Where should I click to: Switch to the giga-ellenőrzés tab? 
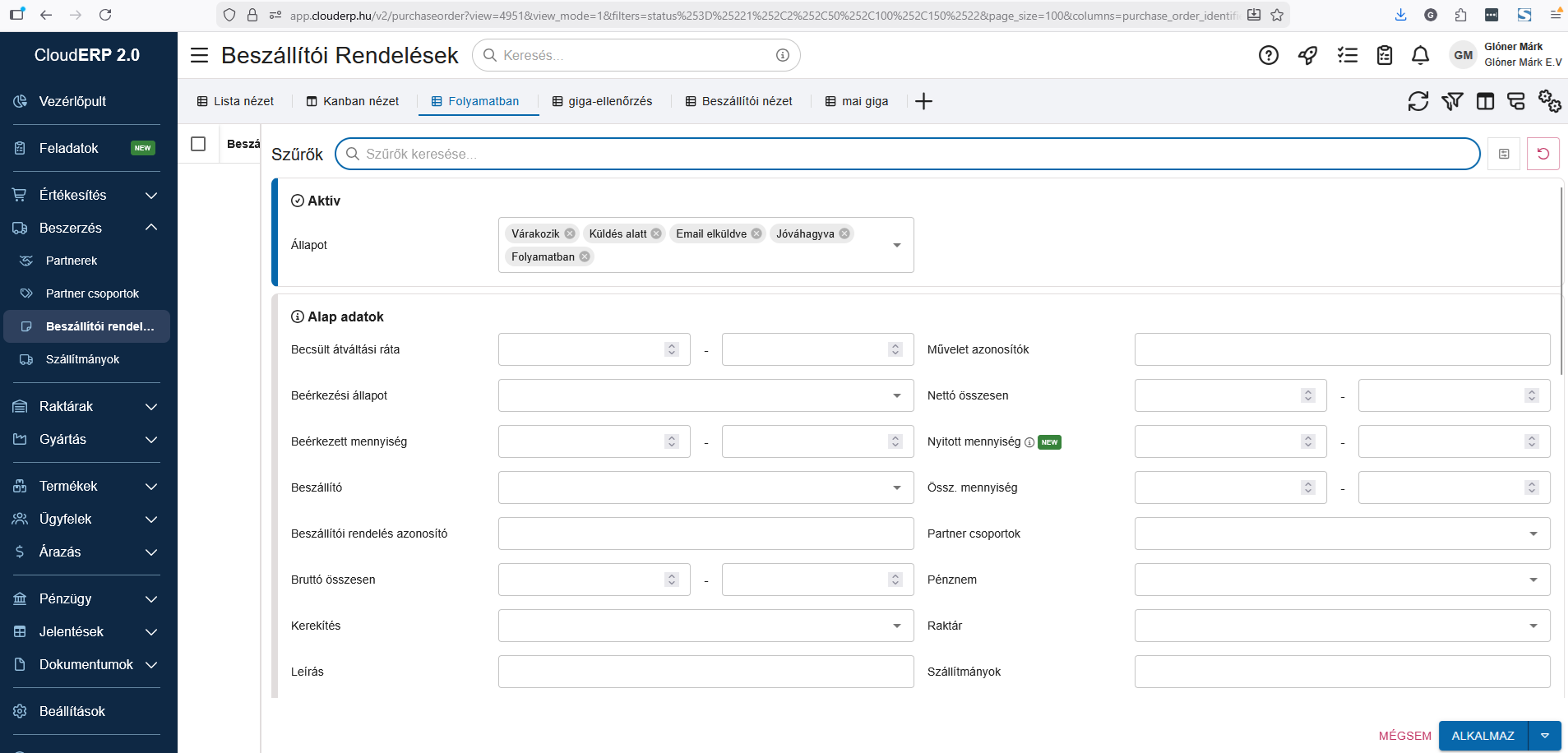coord(602,101)
